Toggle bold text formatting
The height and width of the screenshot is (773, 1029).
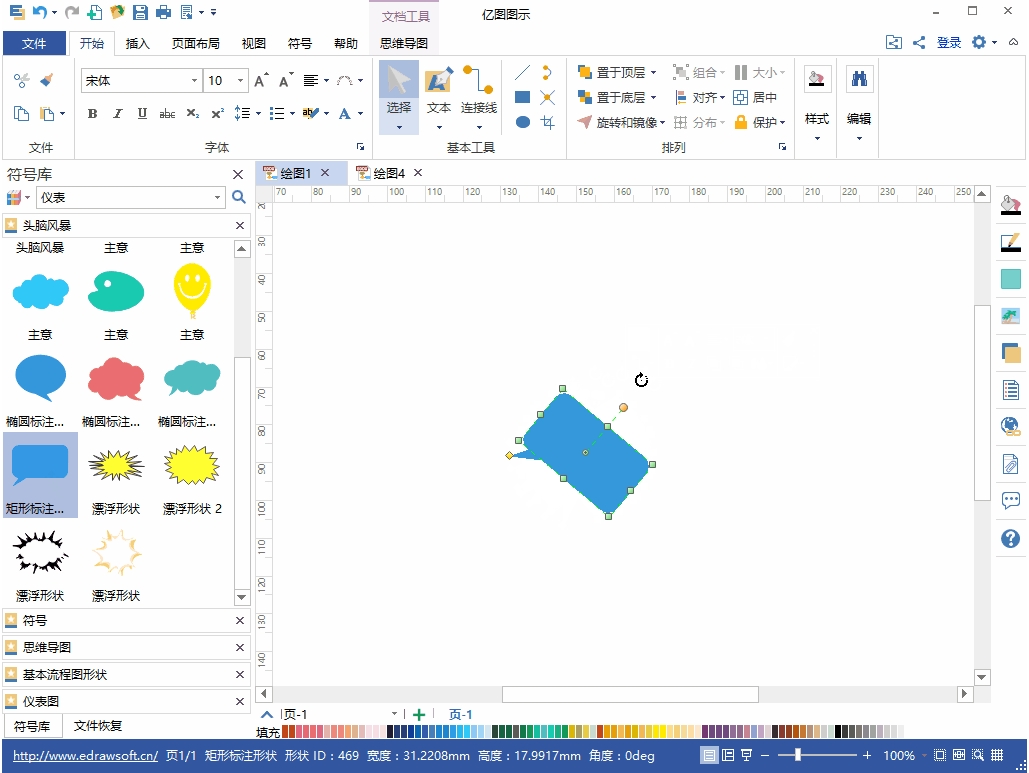tap(92, 114)
